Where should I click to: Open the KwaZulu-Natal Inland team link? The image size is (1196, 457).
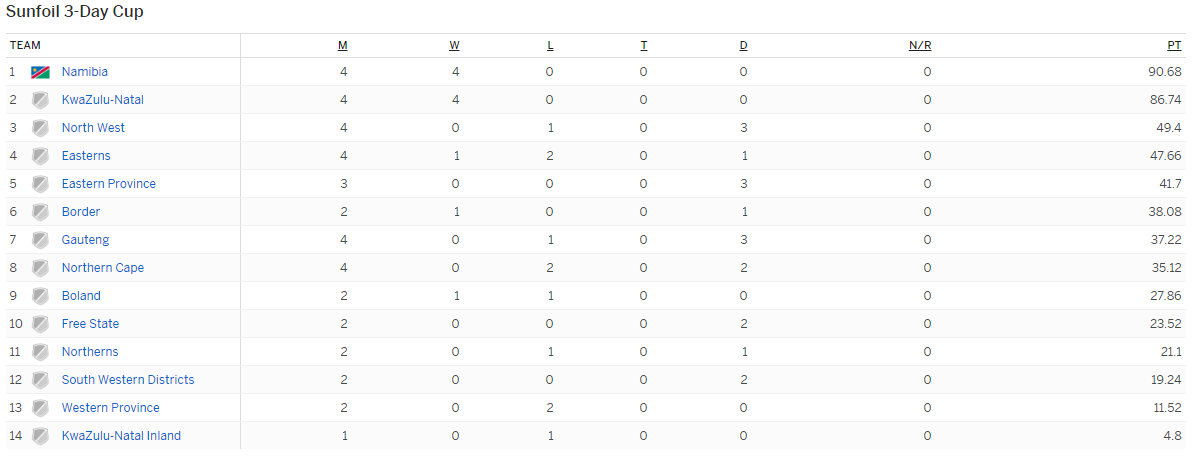tap(121, 436)
